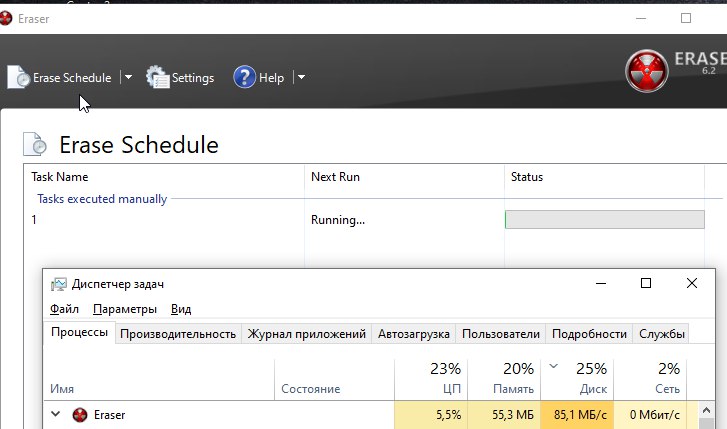Minimize the Eraser window
This screenshot has height=429, width=727.
[641, 19]
